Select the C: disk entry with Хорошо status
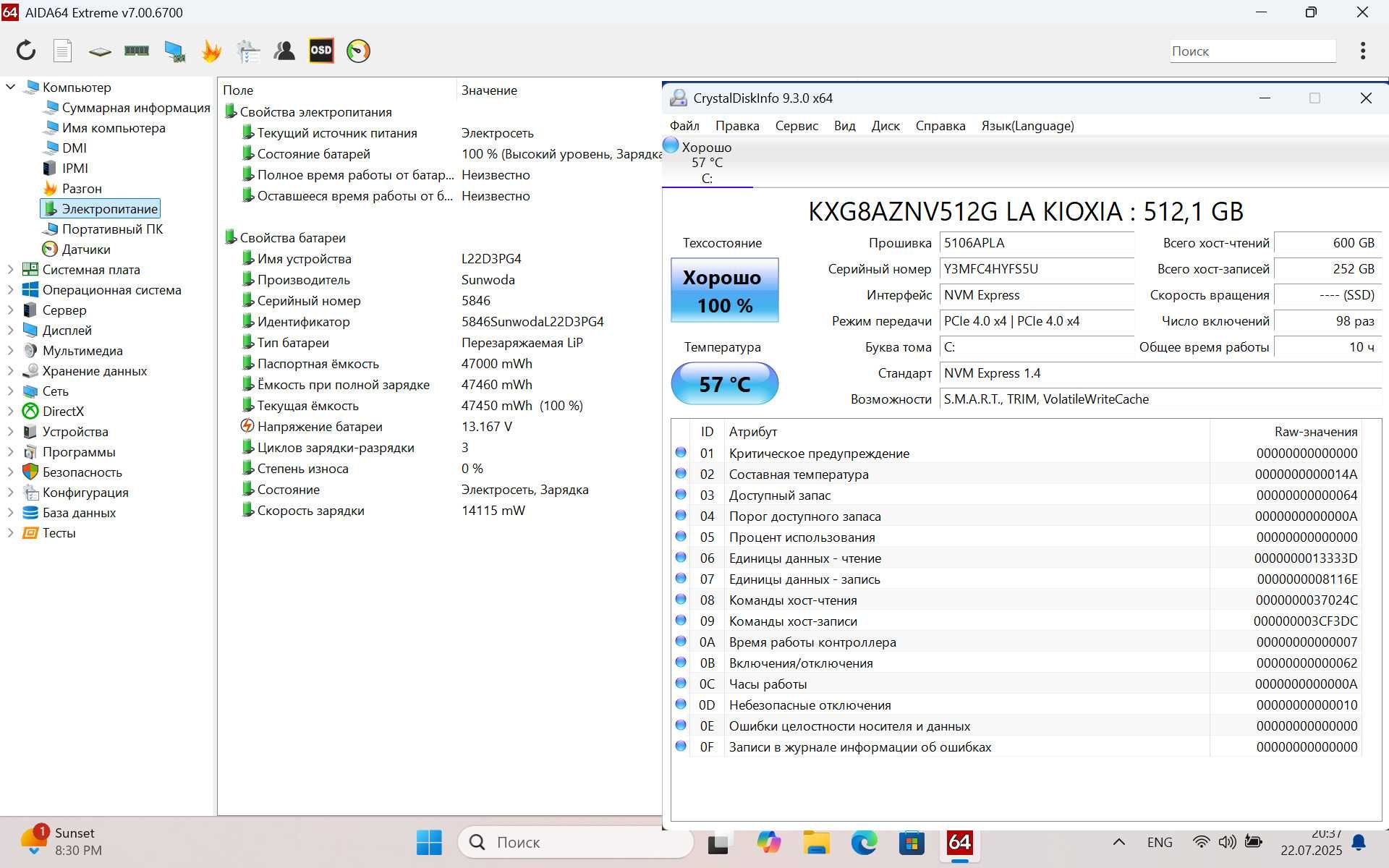This screenshot has width=1389, height=868. coord(707,162)
